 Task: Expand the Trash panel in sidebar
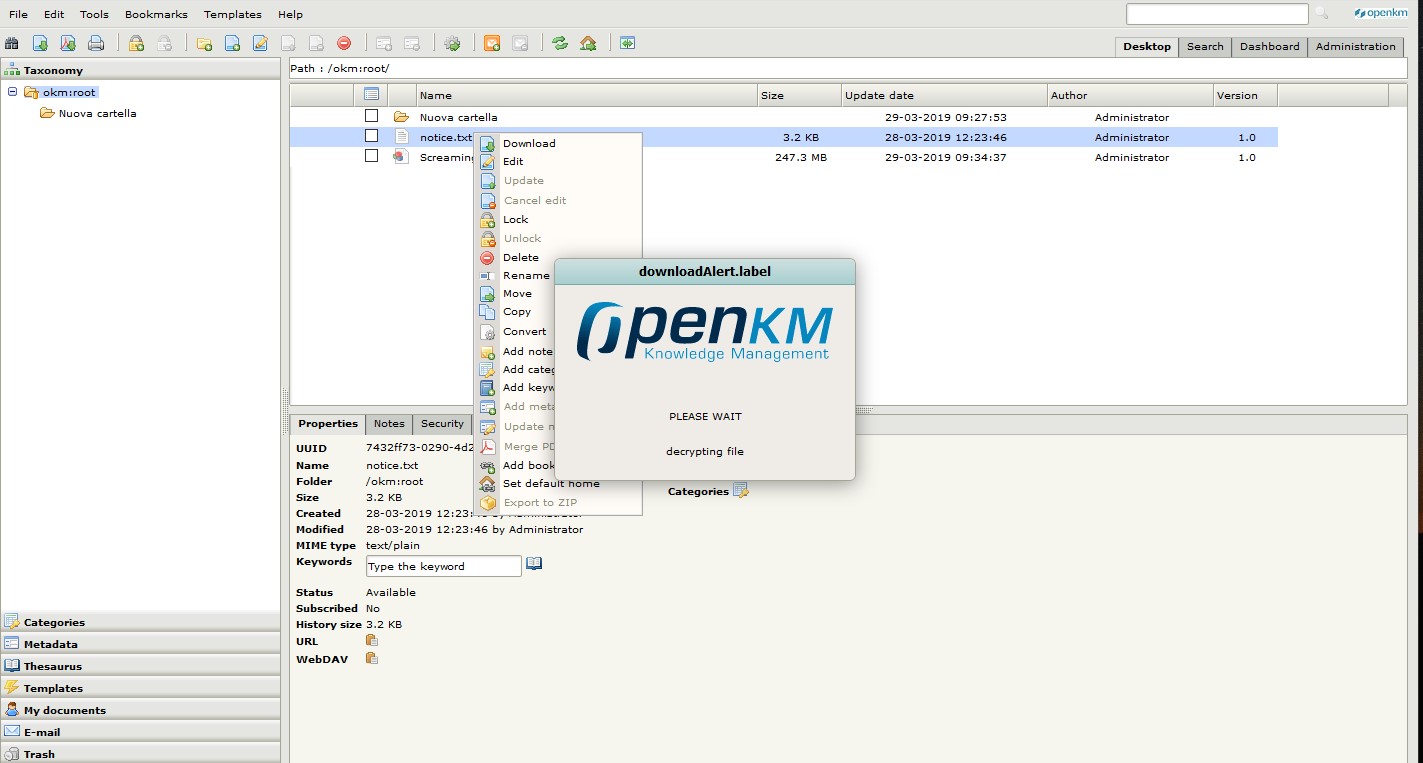tap(39, 754)
